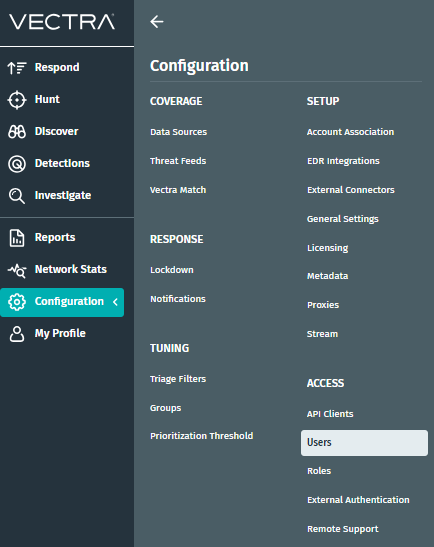Click the Detections target icon
This screenshot has height=547, width=434.
pyautogui.click(x=17, y=164)
